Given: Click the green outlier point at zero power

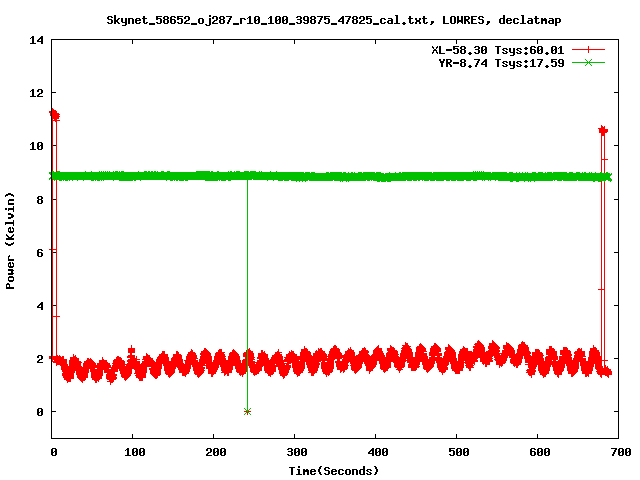Looking at the screenshot, I should (247, 411).
